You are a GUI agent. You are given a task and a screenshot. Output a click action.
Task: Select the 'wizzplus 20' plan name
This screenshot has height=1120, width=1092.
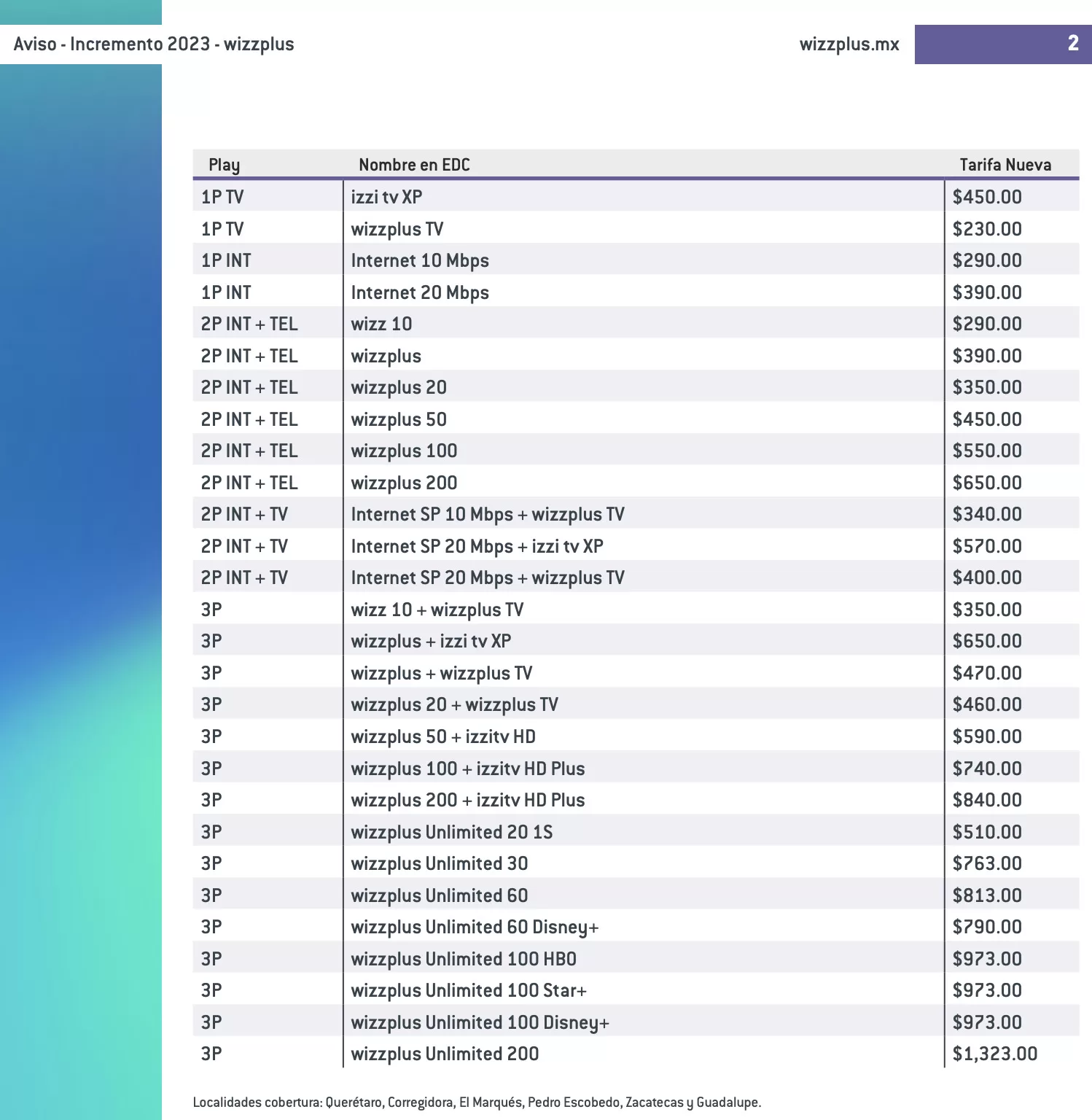pyautogui.click(x=399, y=387)
